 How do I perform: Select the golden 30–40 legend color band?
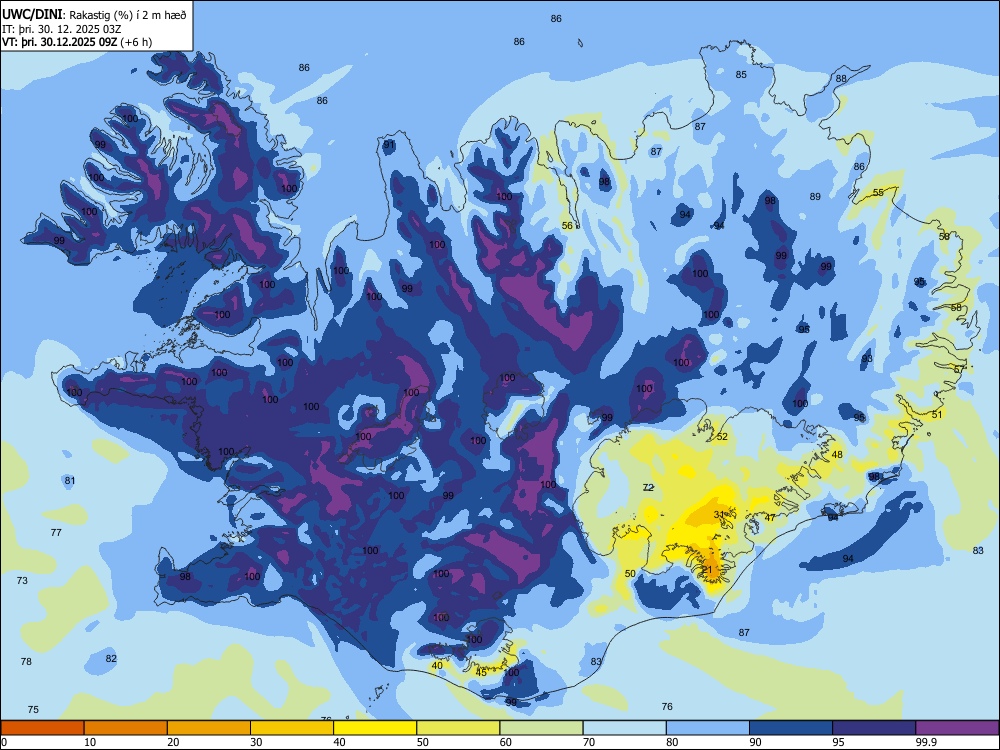click(292, 728)
